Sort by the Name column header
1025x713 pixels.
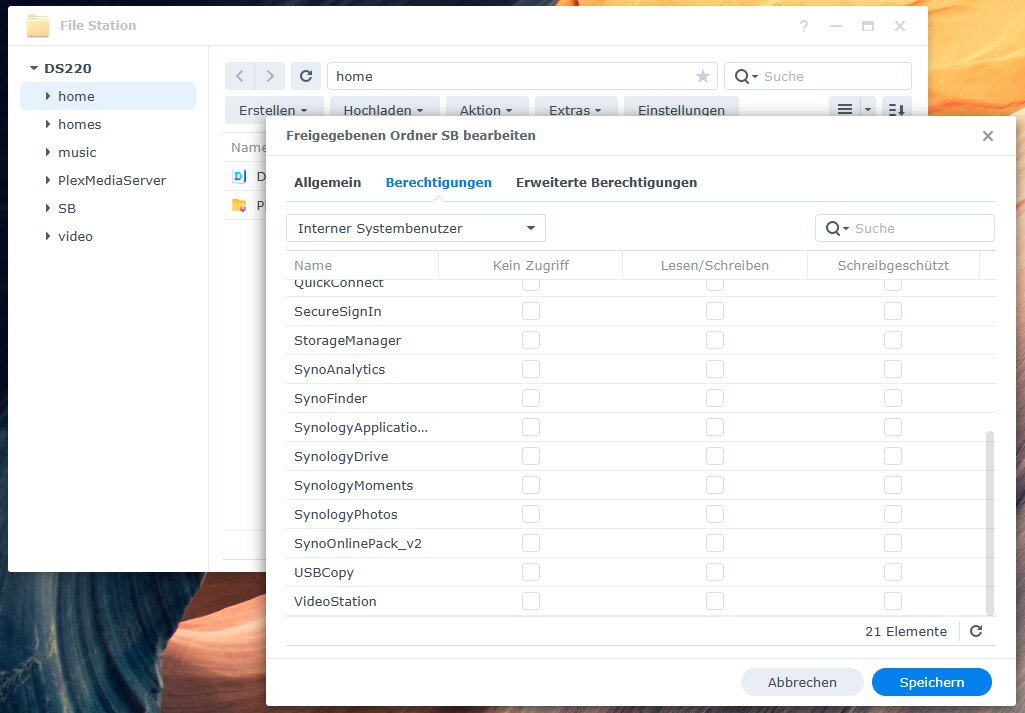click(362, 265)
